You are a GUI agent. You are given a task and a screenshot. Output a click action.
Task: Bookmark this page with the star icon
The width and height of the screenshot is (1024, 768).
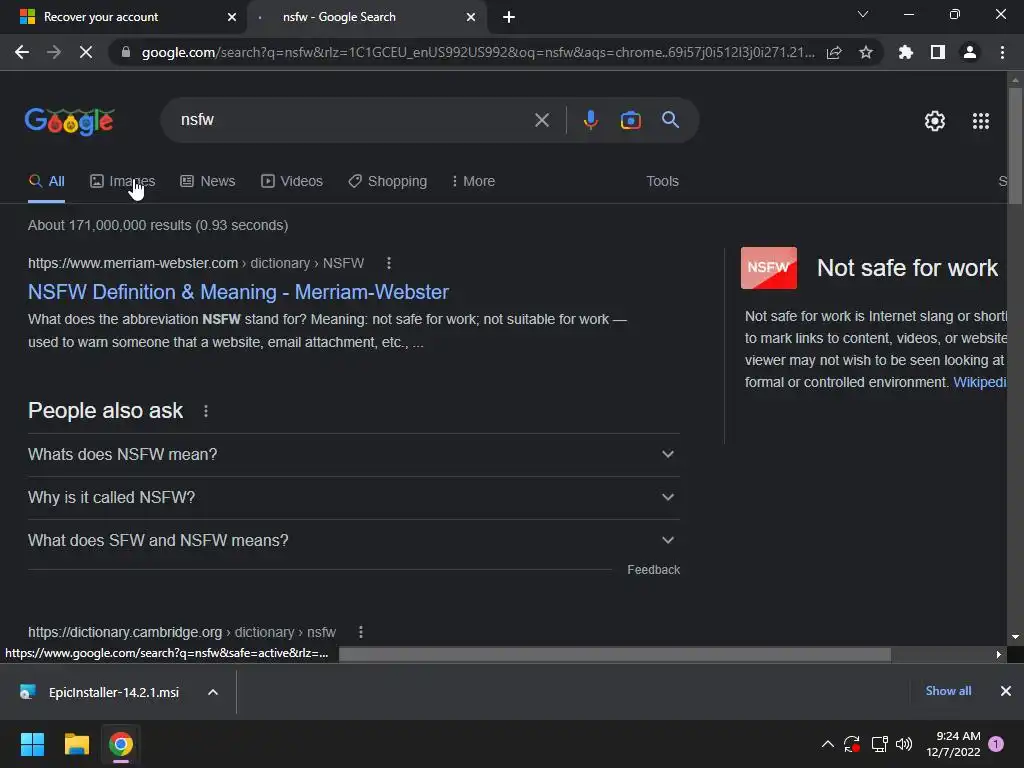(x=866, y=52)
